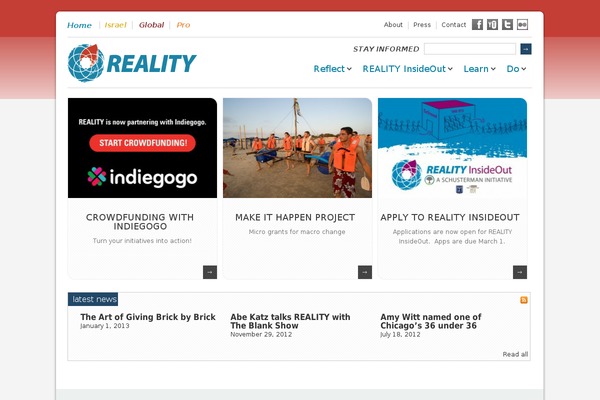Open the Make It Happen Project heading
Image resolution: width=600 pixels, height=400 pixels.
[295, 217]
